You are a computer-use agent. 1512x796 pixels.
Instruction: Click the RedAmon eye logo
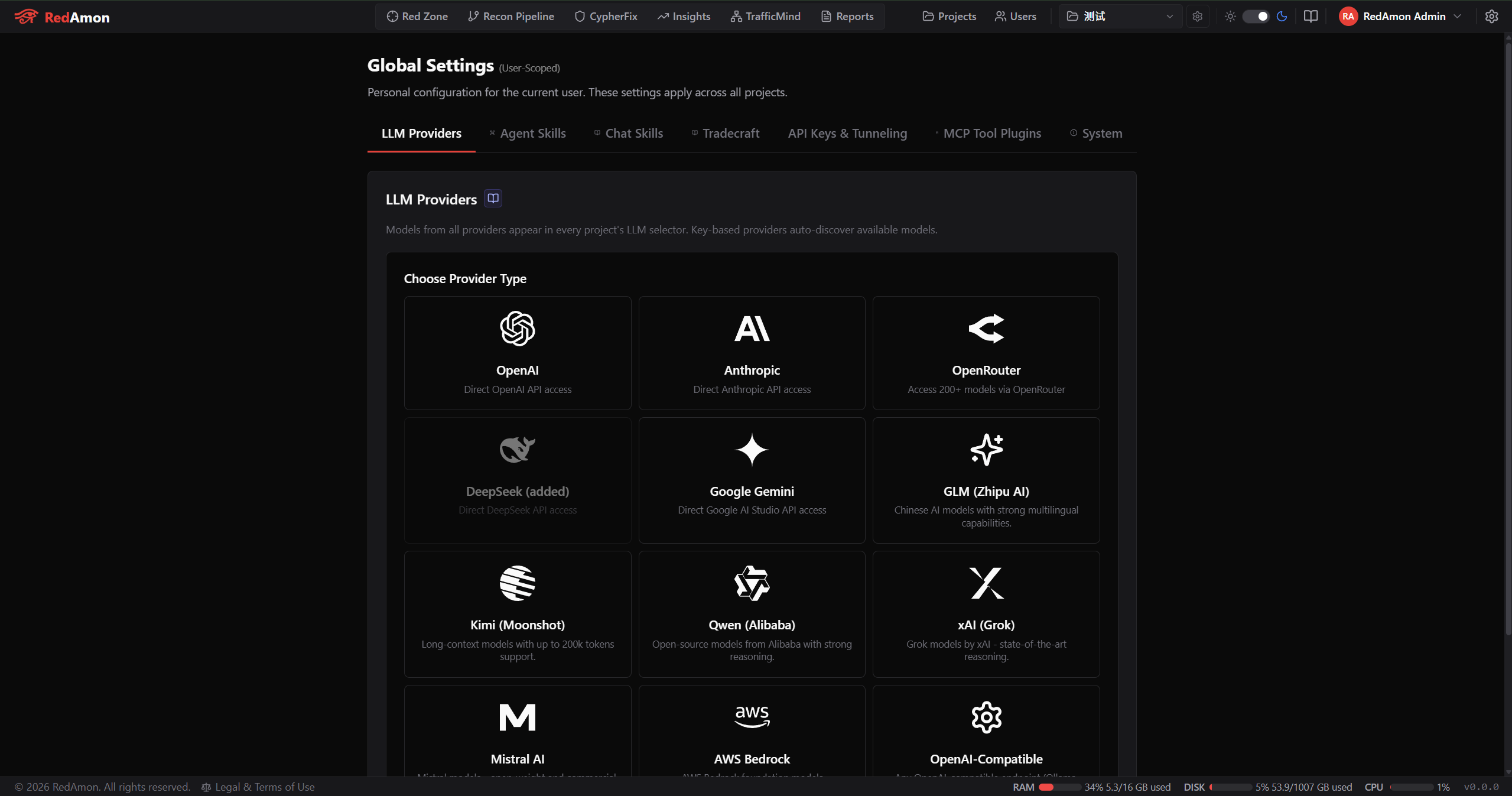coord(26,17)
